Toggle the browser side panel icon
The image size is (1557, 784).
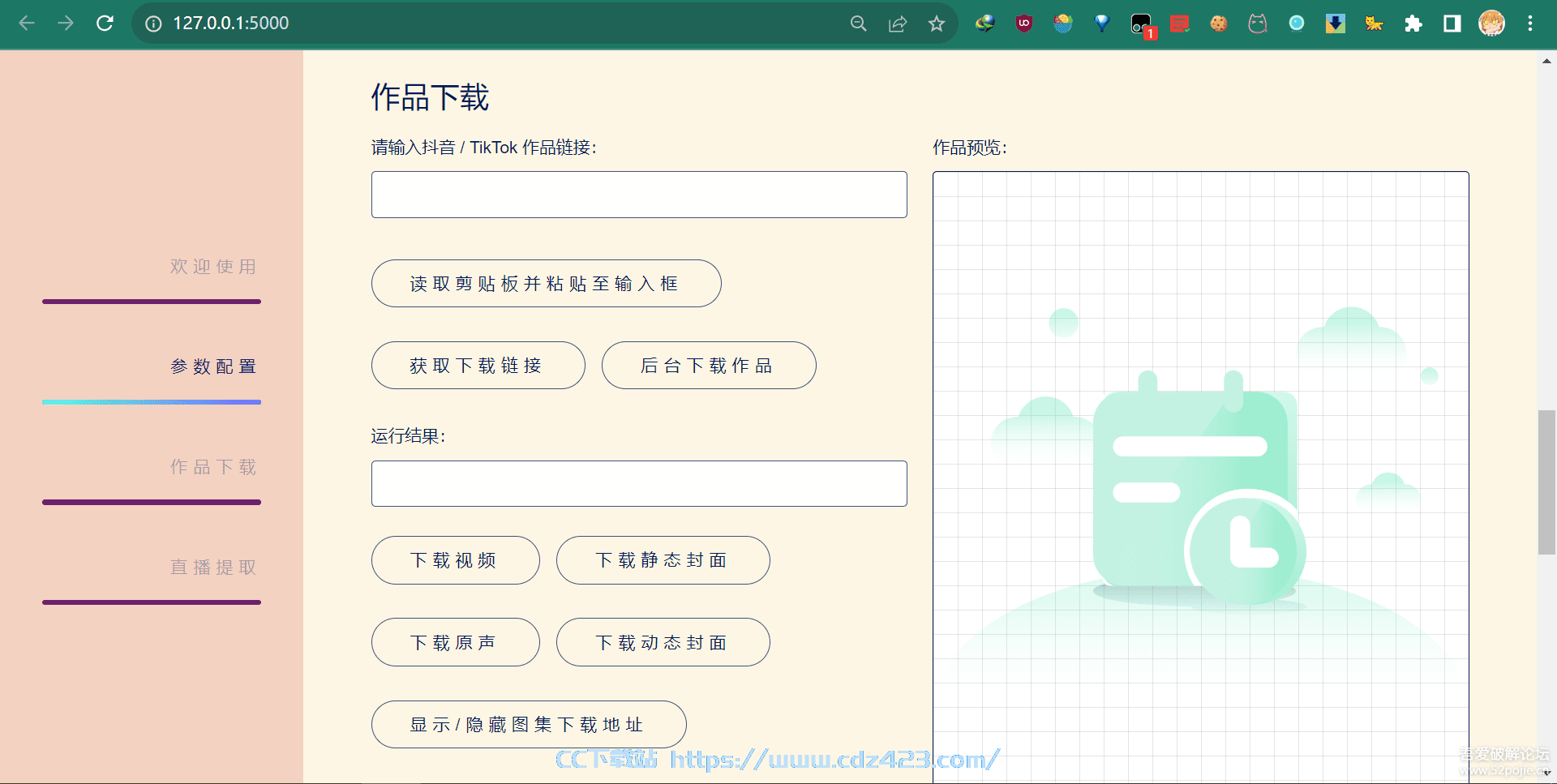[1452, 24]
